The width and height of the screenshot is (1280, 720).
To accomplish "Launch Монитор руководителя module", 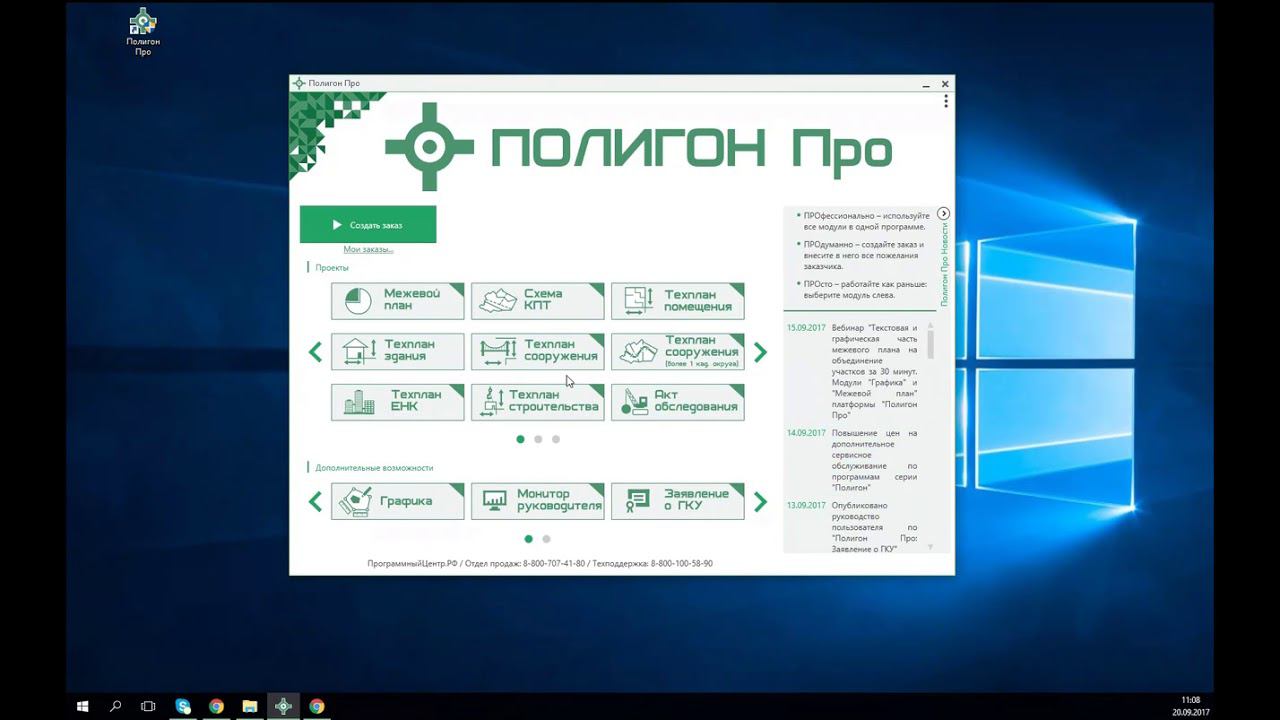I will pos(538,501).
